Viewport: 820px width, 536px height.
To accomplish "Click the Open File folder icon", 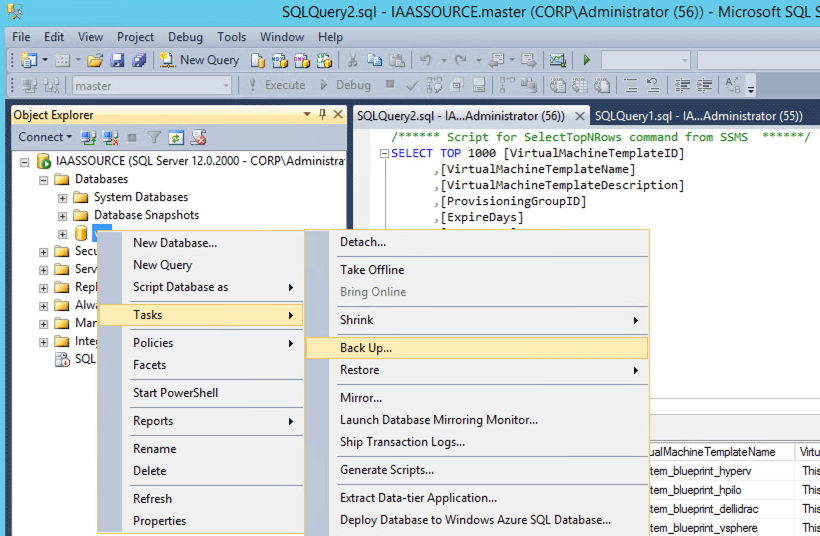I will 95,60.
